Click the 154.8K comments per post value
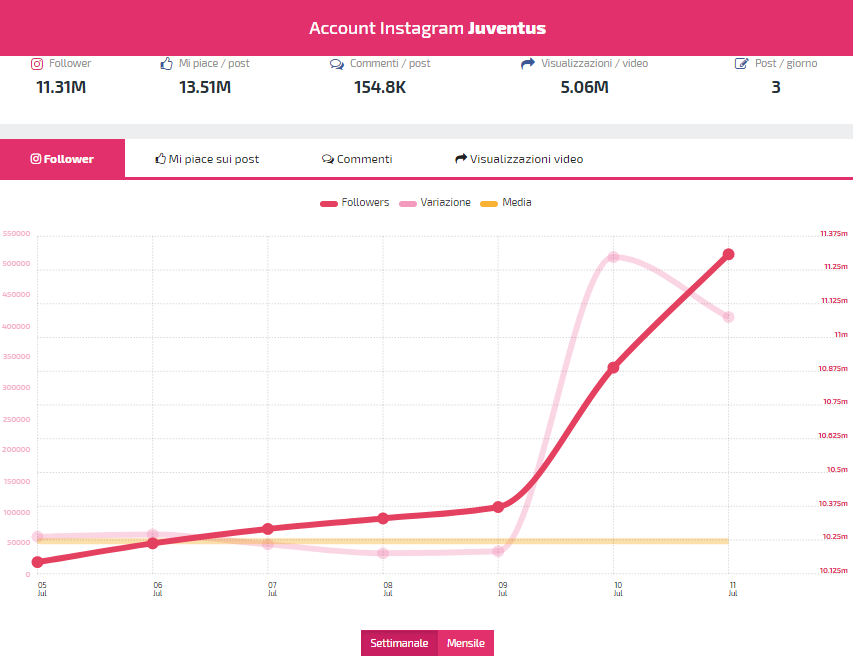Screen dimensions: 853x659 click(380, 87)
